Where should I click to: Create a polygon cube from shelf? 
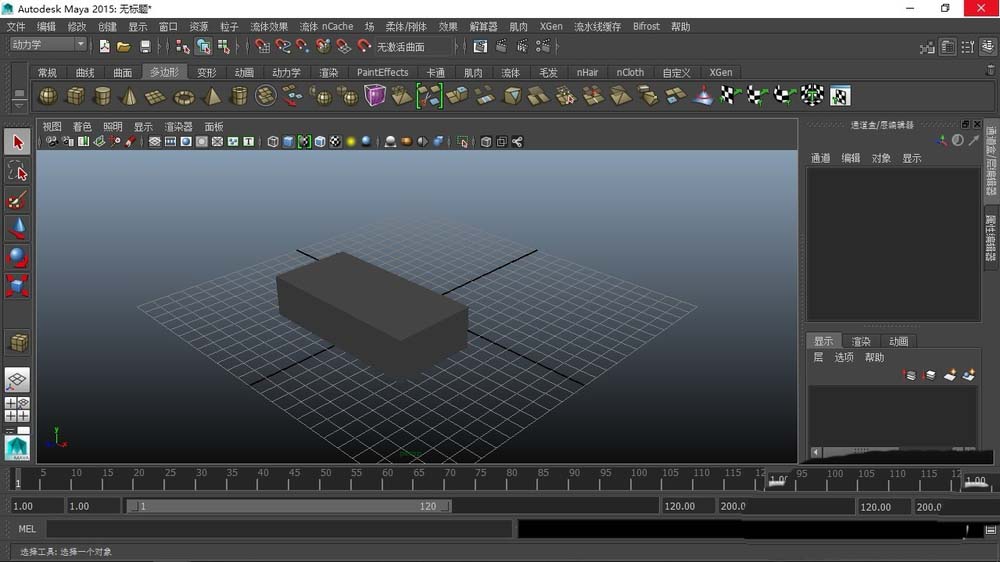tap(75, 96)
